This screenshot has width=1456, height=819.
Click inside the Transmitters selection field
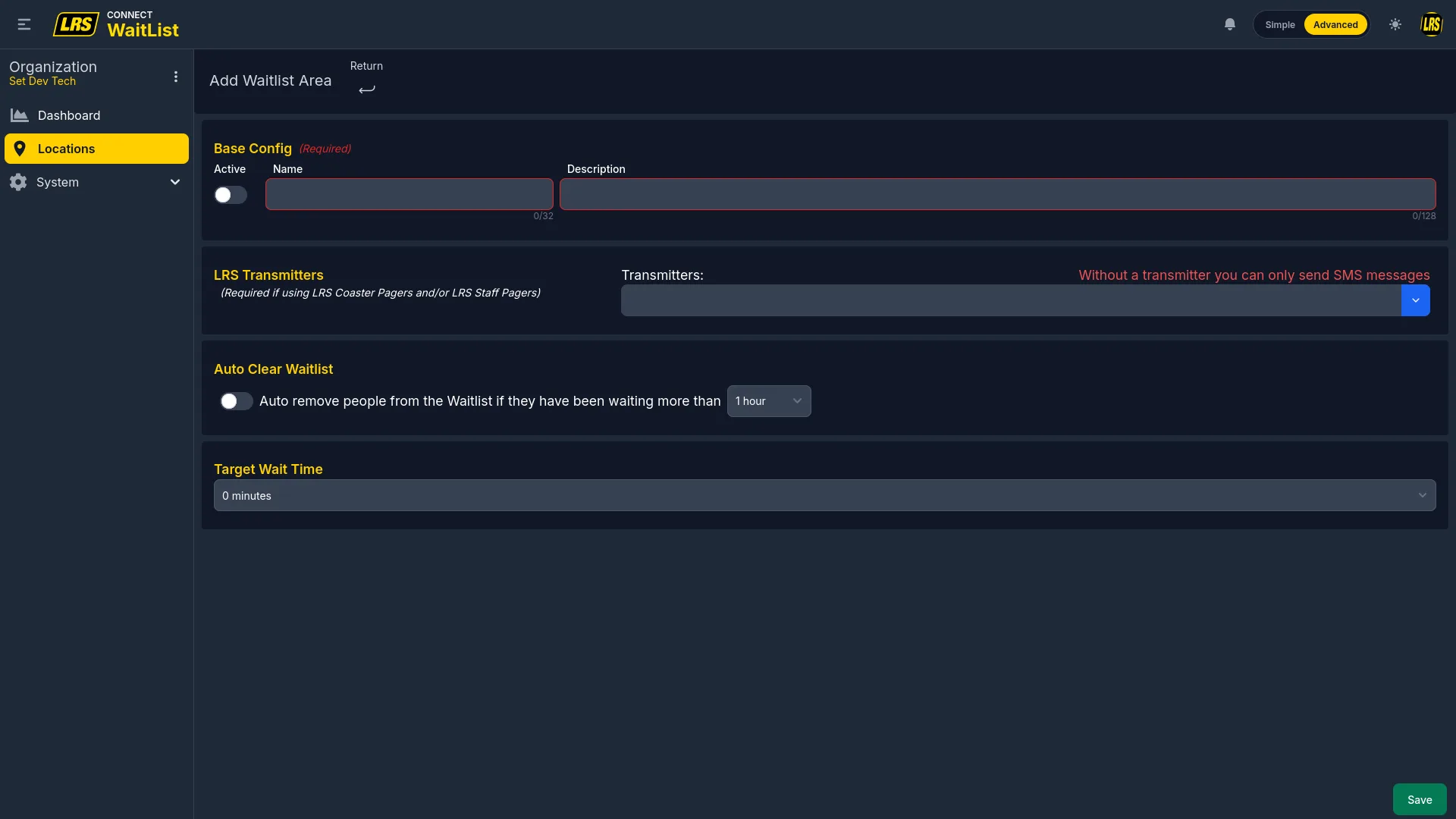pyautogui.click(x=1011, y=300)
